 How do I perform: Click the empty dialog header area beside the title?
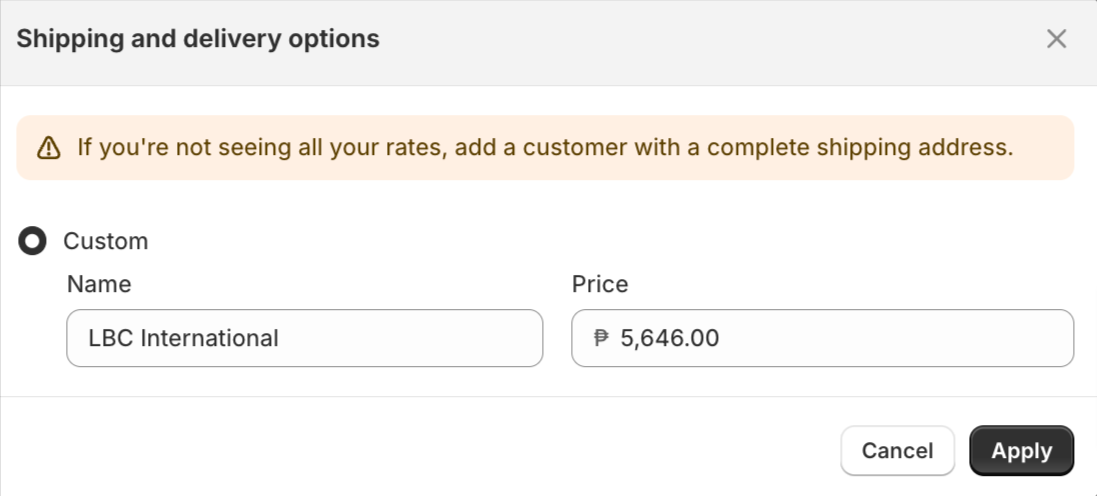[700, 39]
